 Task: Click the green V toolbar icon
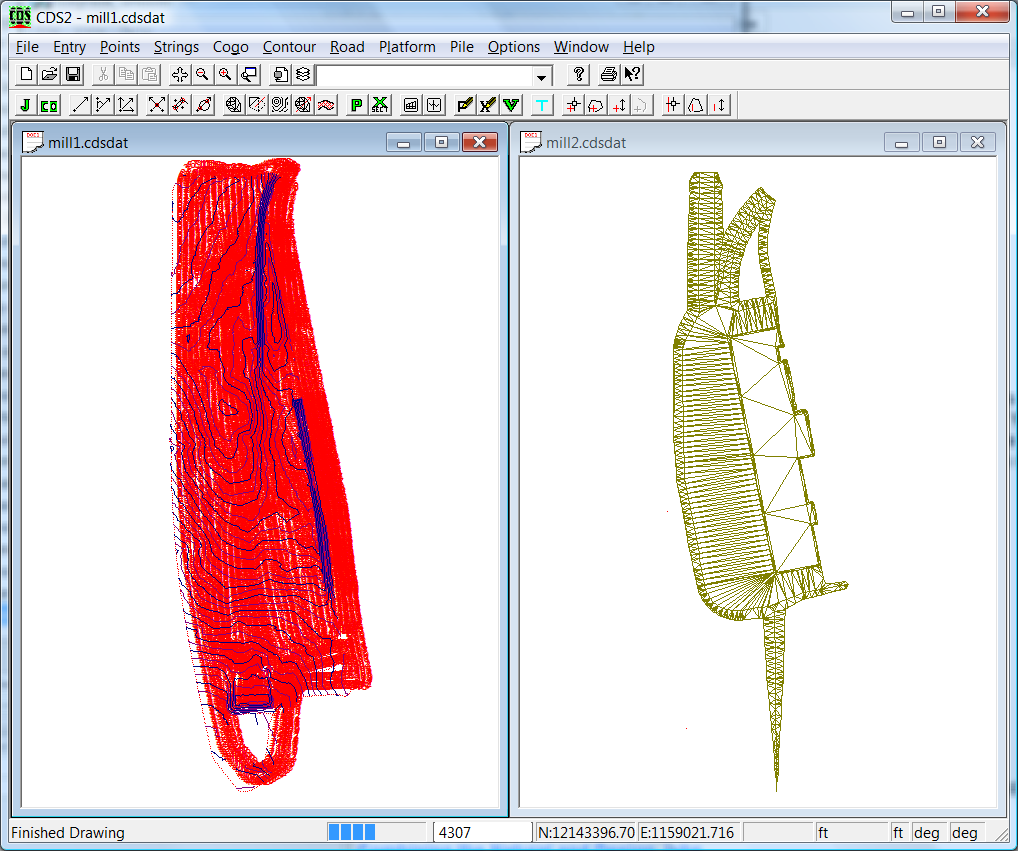[x=511, y=105]
